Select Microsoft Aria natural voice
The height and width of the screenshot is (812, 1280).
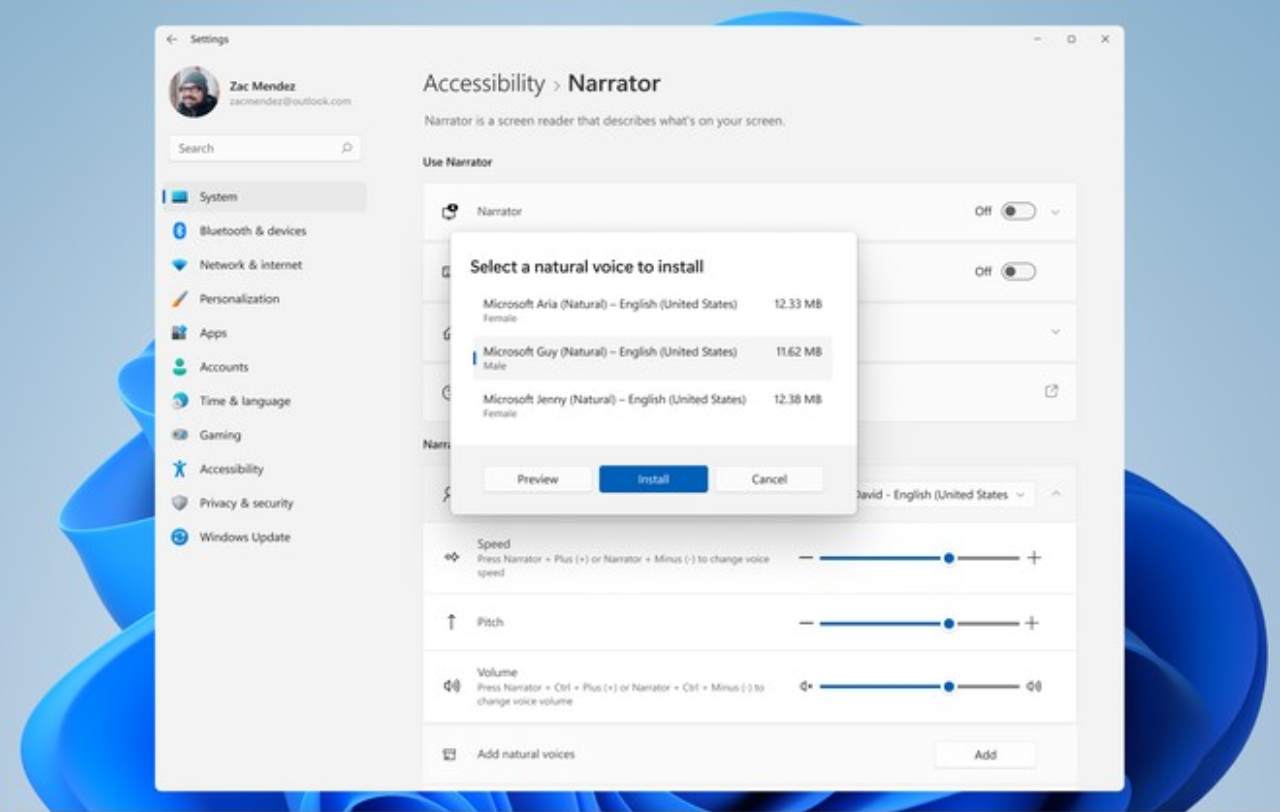click(652, 310)
